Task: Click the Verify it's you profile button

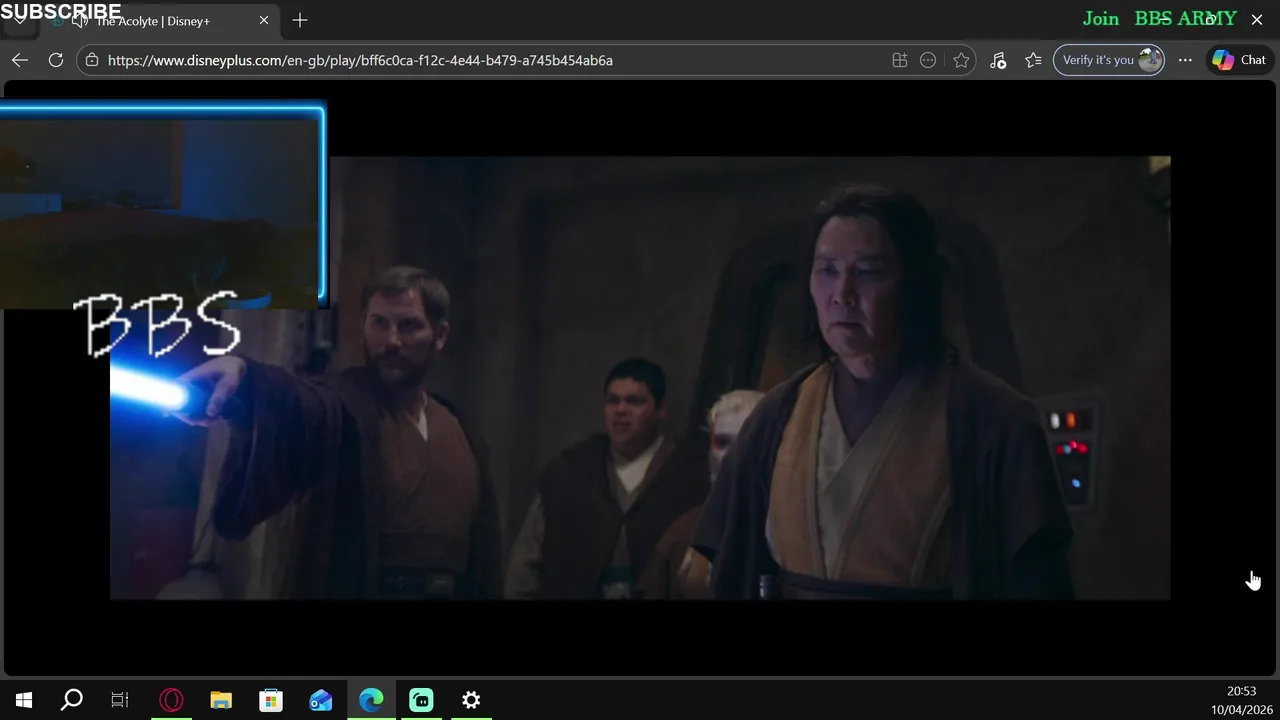Action: coord(1109,60)
